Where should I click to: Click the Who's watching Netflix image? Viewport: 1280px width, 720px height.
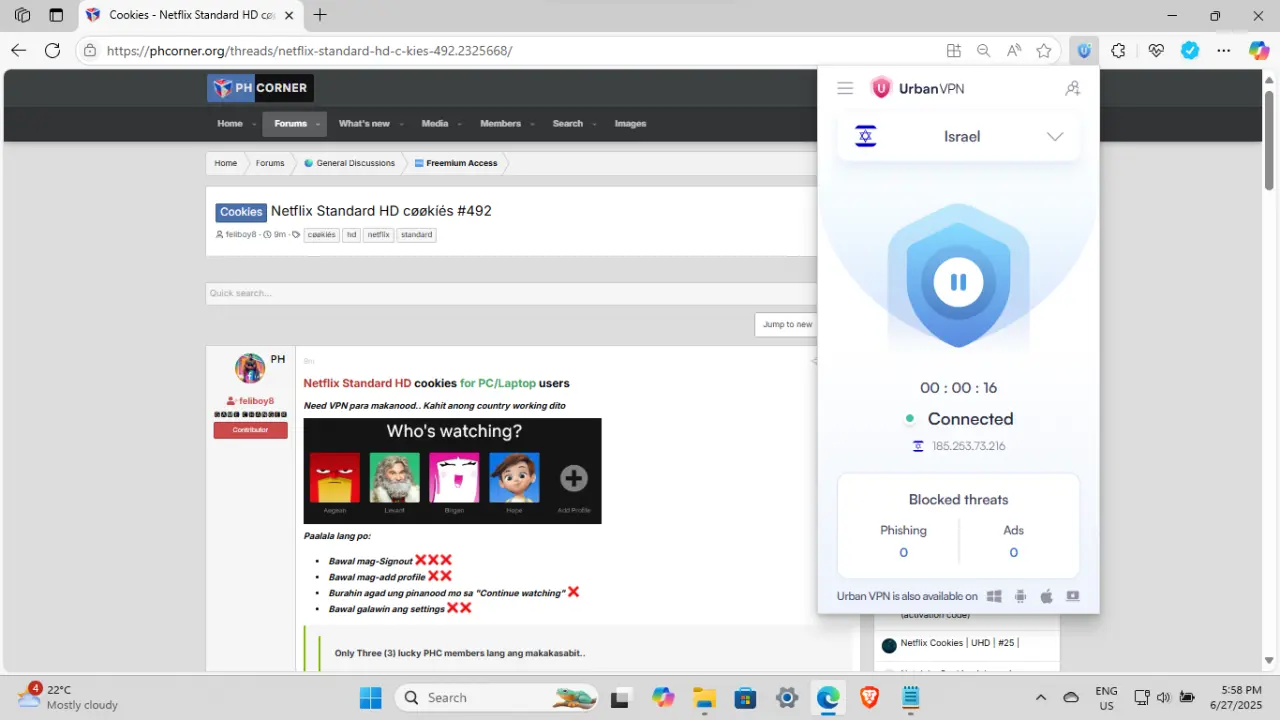(x=452, y=470)
